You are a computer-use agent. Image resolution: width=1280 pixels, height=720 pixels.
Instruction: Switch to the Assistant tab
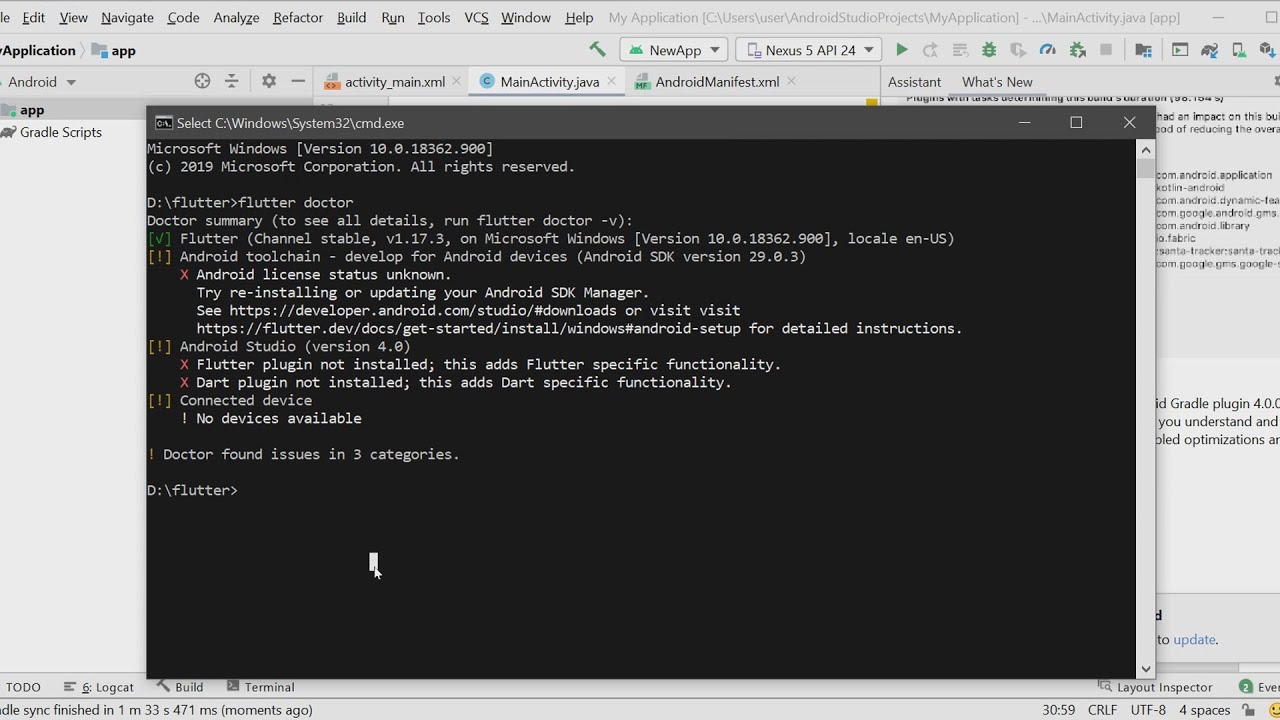914,82
